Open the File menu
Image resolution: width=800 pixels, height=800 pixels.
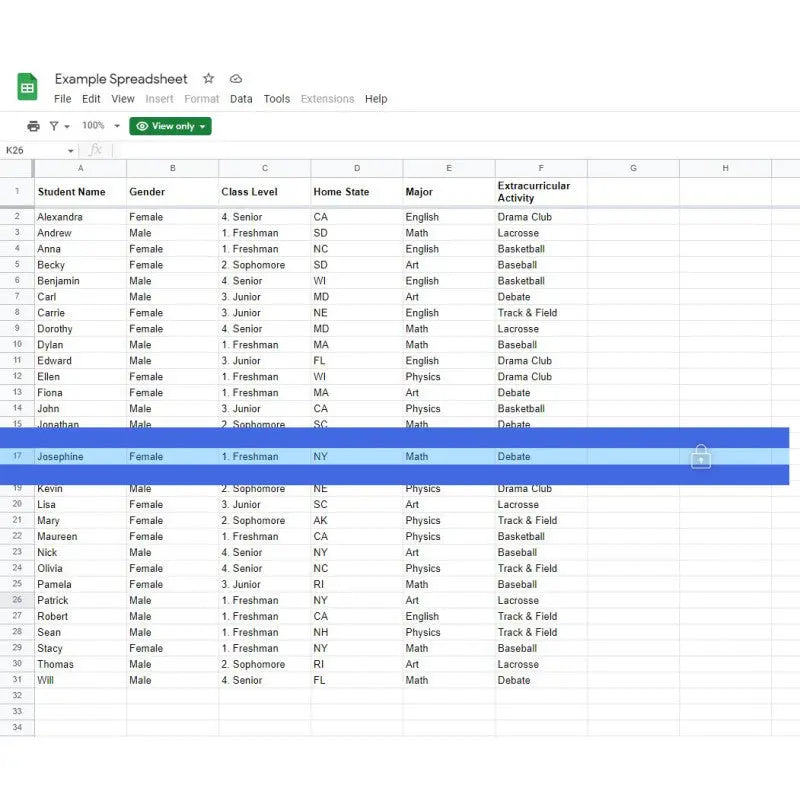pyautogui.click(x=62, y=99)
